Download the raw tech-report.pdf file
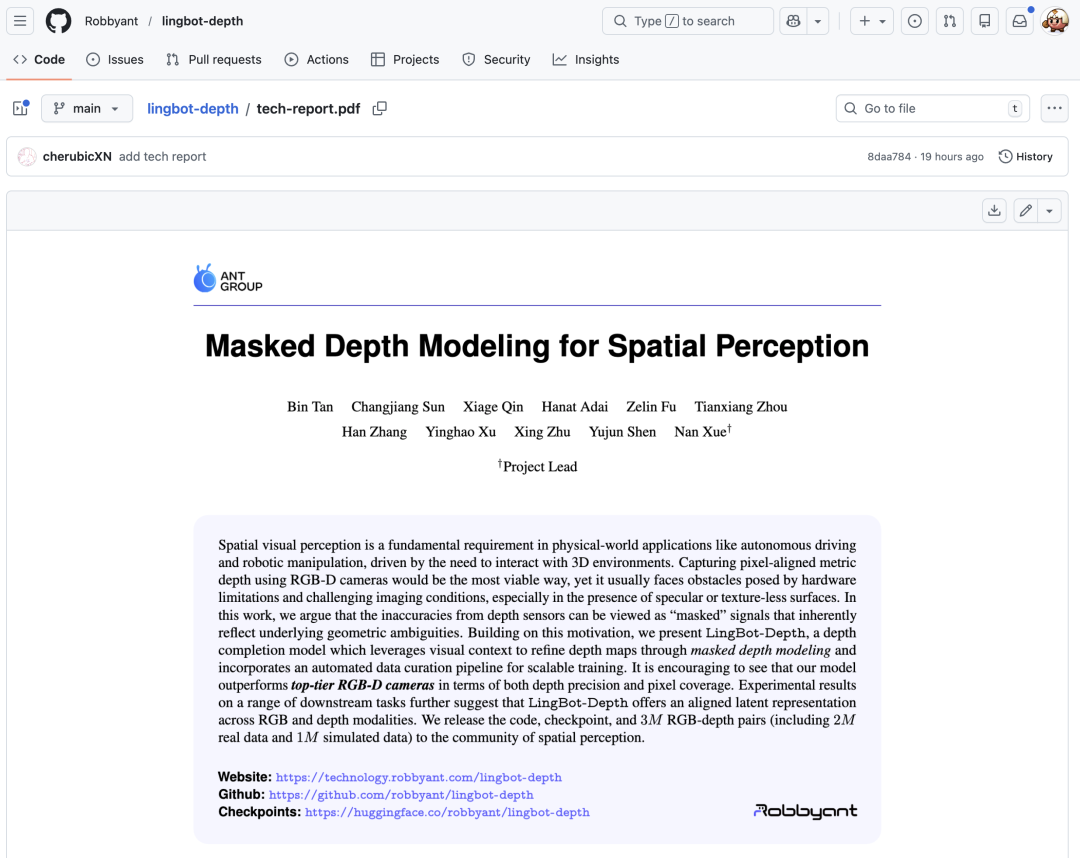 click(x=994, y=211)
